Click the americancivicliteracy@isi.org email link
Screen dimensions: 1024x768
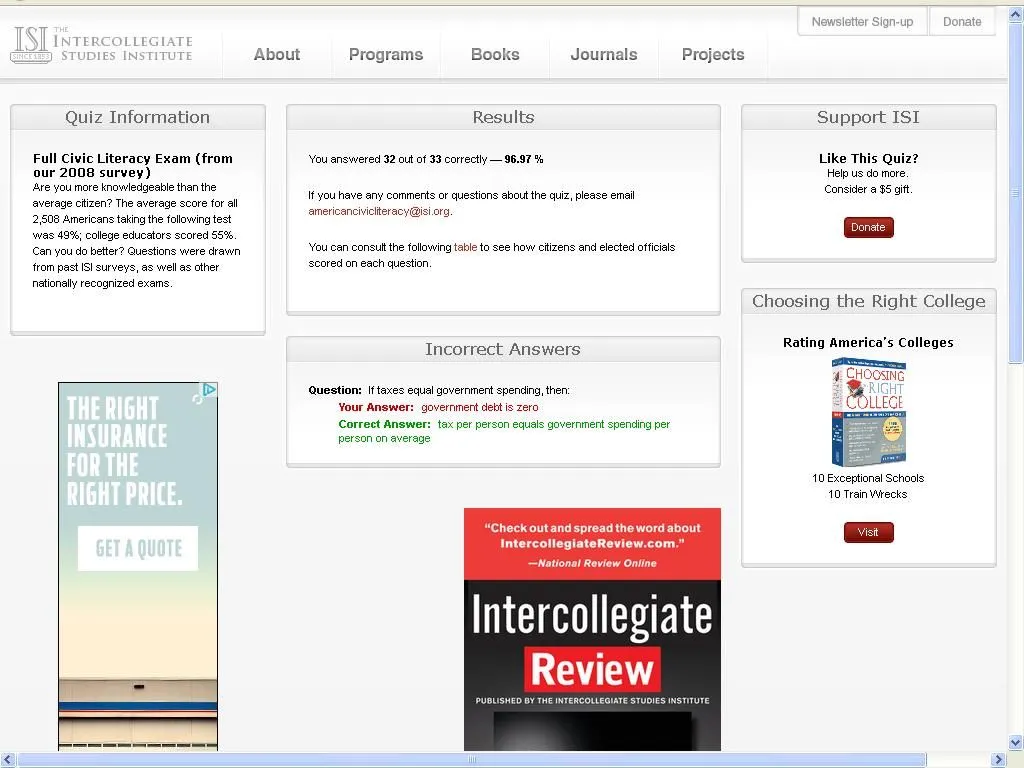coord(379,212)
